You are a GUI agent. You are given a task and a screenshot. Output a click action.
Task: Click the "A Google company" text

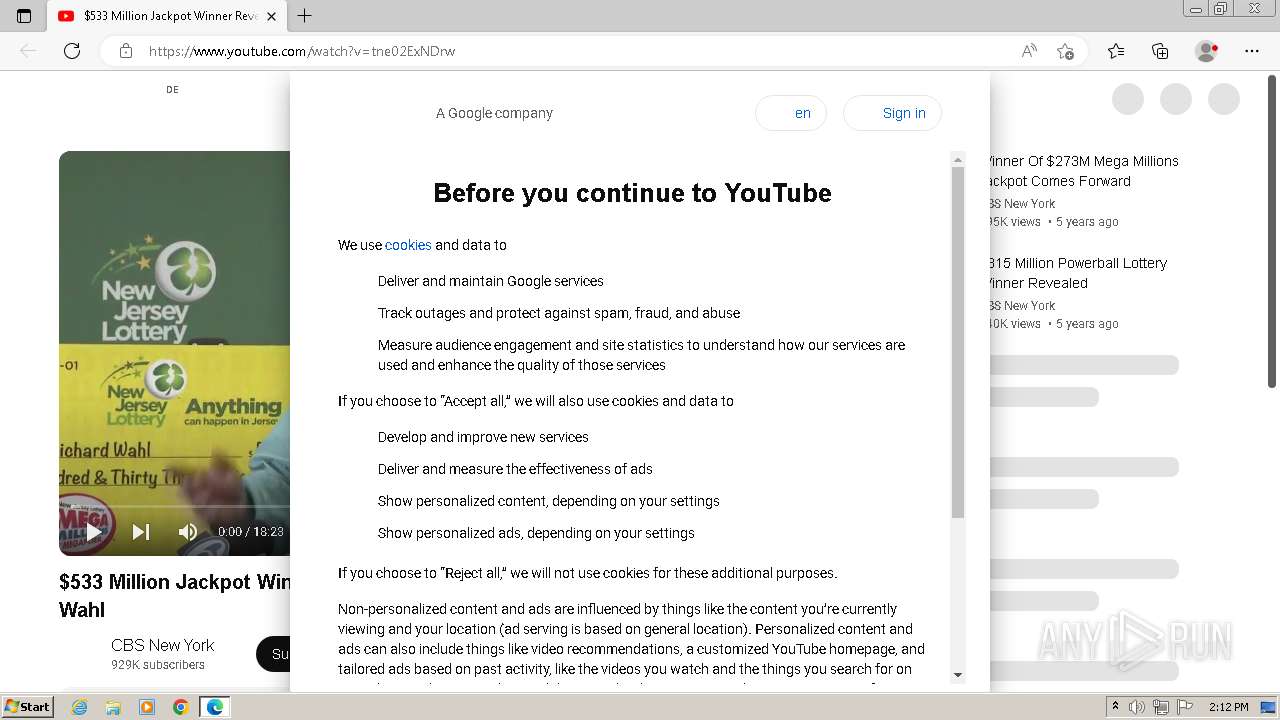[494, 113]
